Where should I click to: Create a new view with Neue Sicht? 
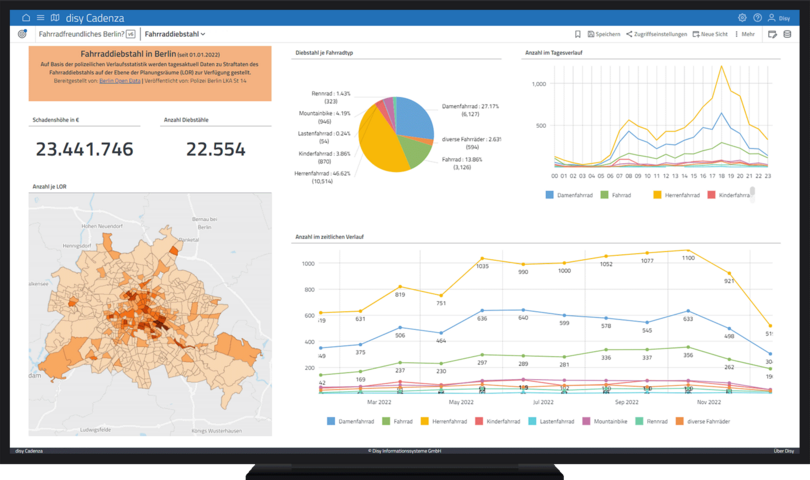[x=710, y=34]
